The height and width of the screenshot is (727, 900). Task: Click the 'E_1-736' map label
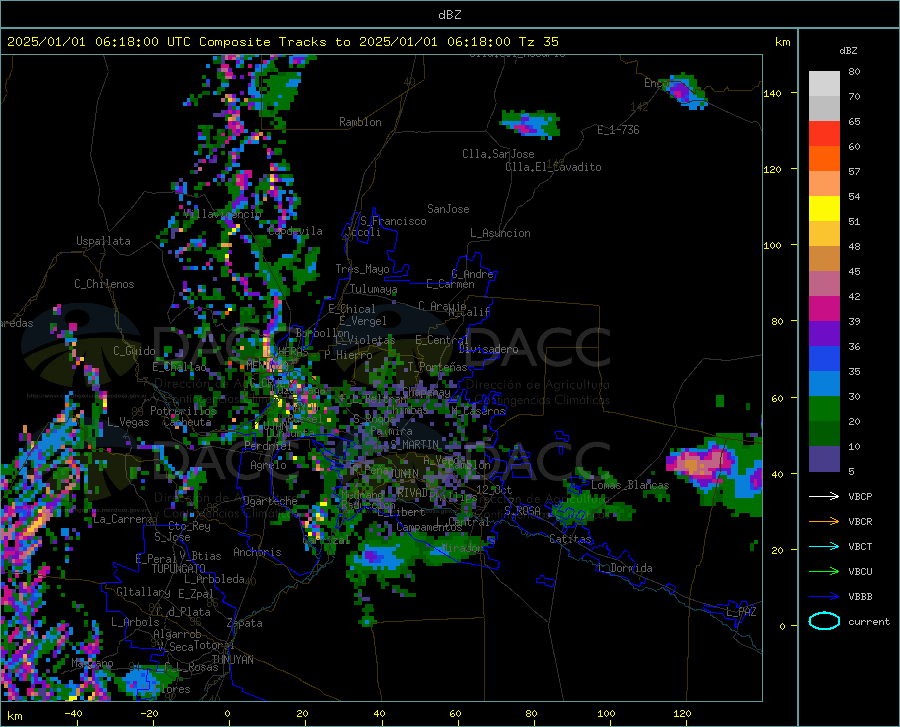click(x=618, y=130)
